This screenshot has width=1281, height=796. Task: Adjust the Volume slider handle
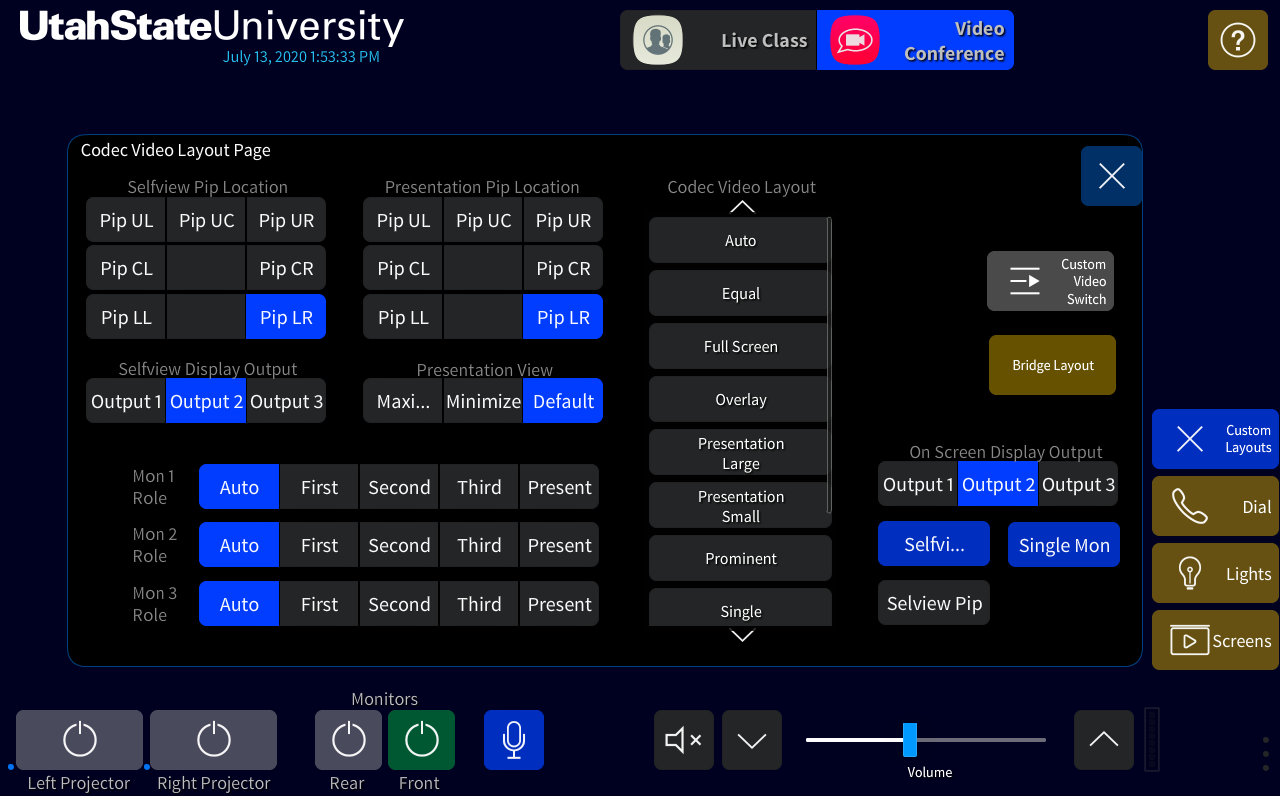click(910, 740)
